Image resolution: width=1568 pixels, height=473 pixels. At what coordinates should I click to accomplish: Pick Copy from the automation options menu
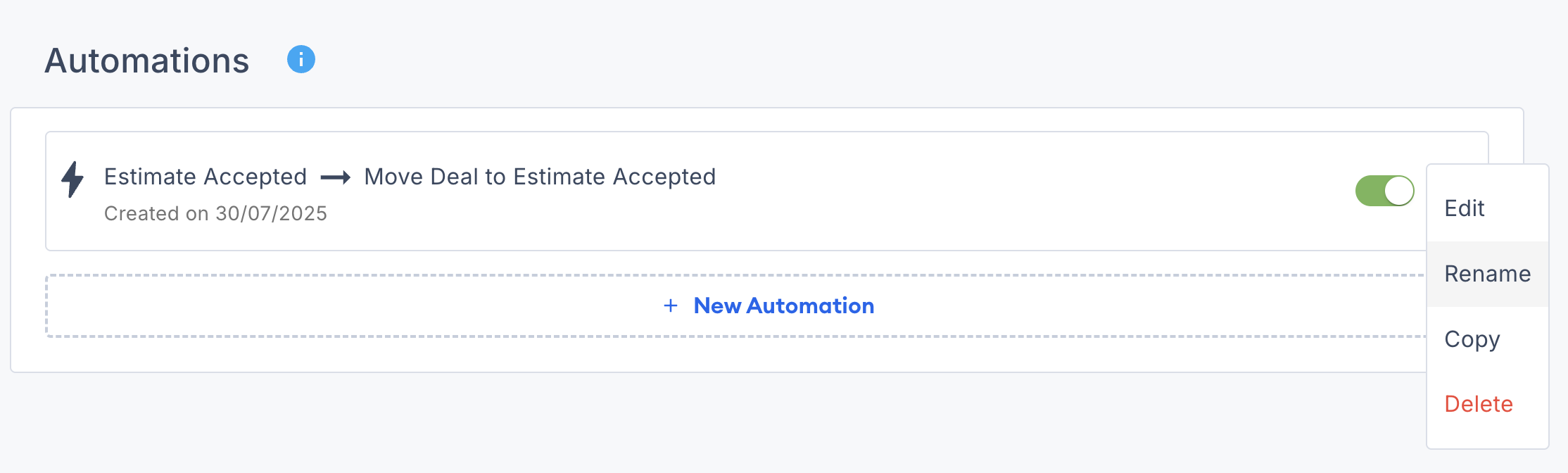click(x=1472, y=339)
